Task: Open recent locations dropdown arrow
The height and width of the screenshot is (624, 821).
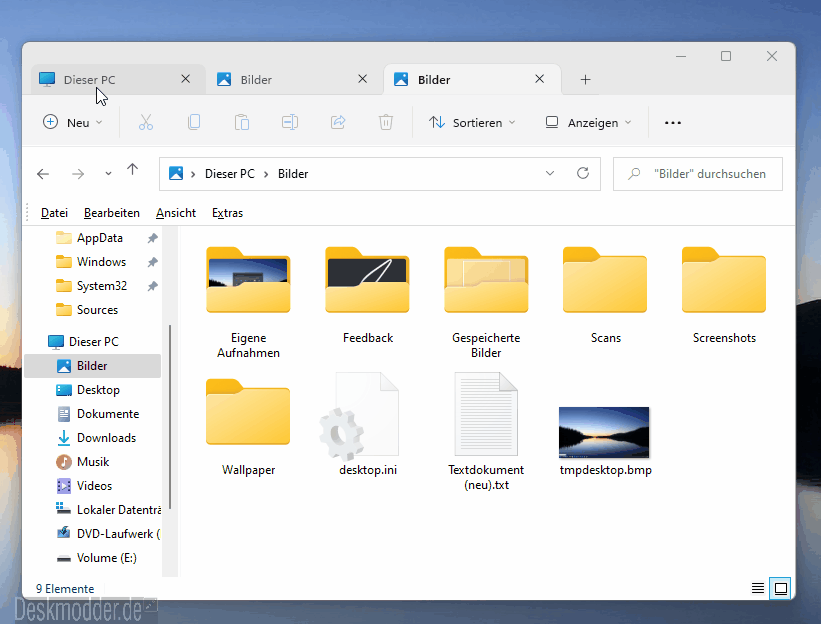Action: point(108,174)
